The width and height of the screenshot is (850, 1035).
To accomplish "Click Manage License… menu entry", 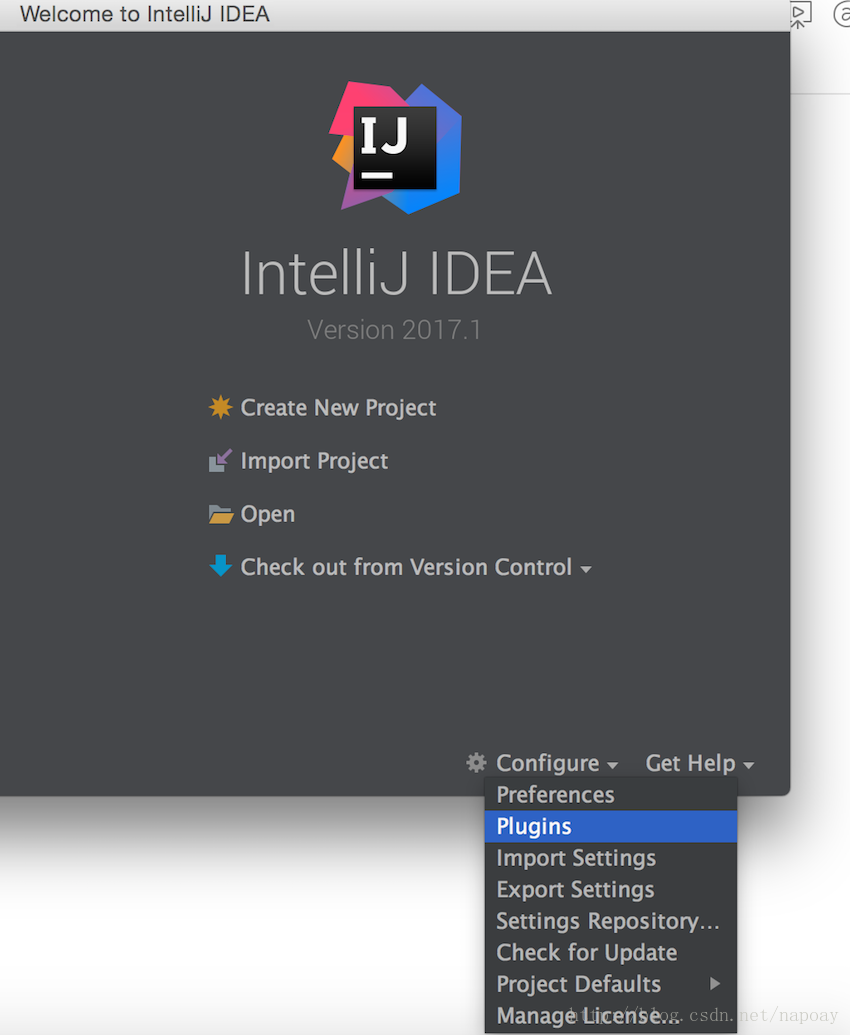I will pyautogui.click(x=610, y=1016).
